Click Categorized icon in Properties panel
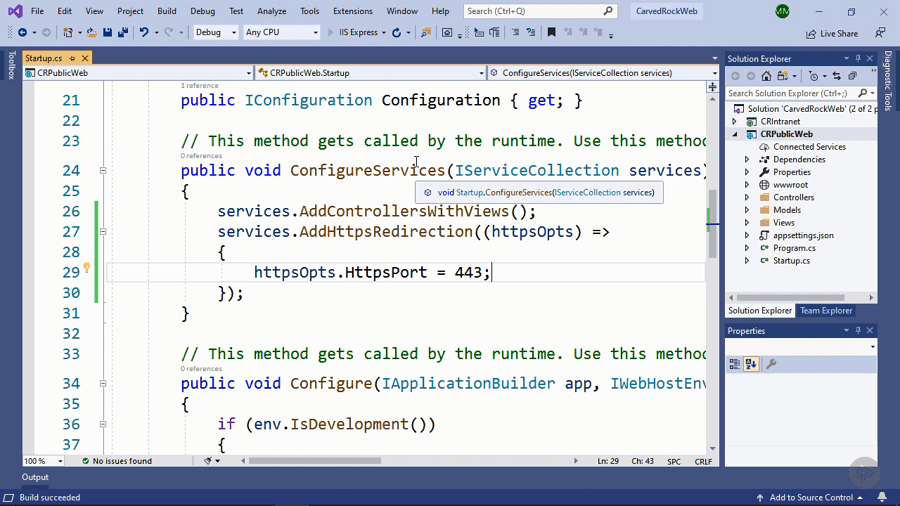 pyautogui.click(x=735, y=364)
